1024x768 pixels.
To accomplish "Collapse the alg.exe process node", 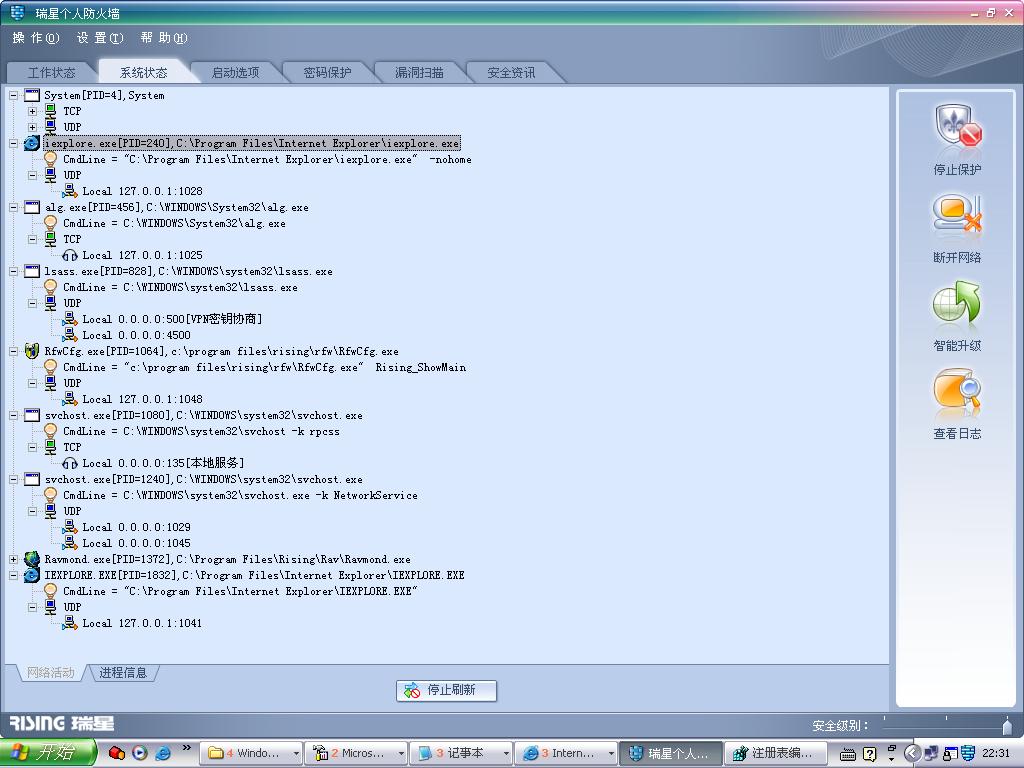I will pos(13,207).
